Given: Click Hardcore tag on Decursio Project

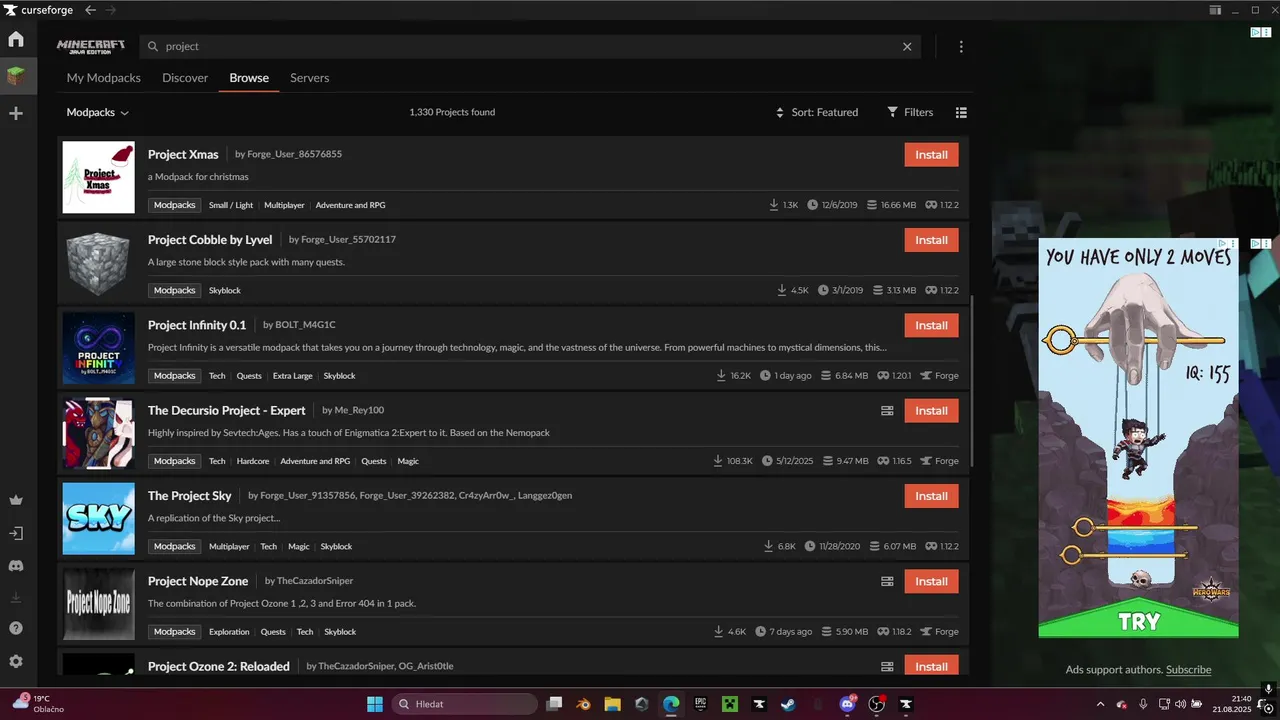Looking at the screenshot, I should [x=253, y=462].
